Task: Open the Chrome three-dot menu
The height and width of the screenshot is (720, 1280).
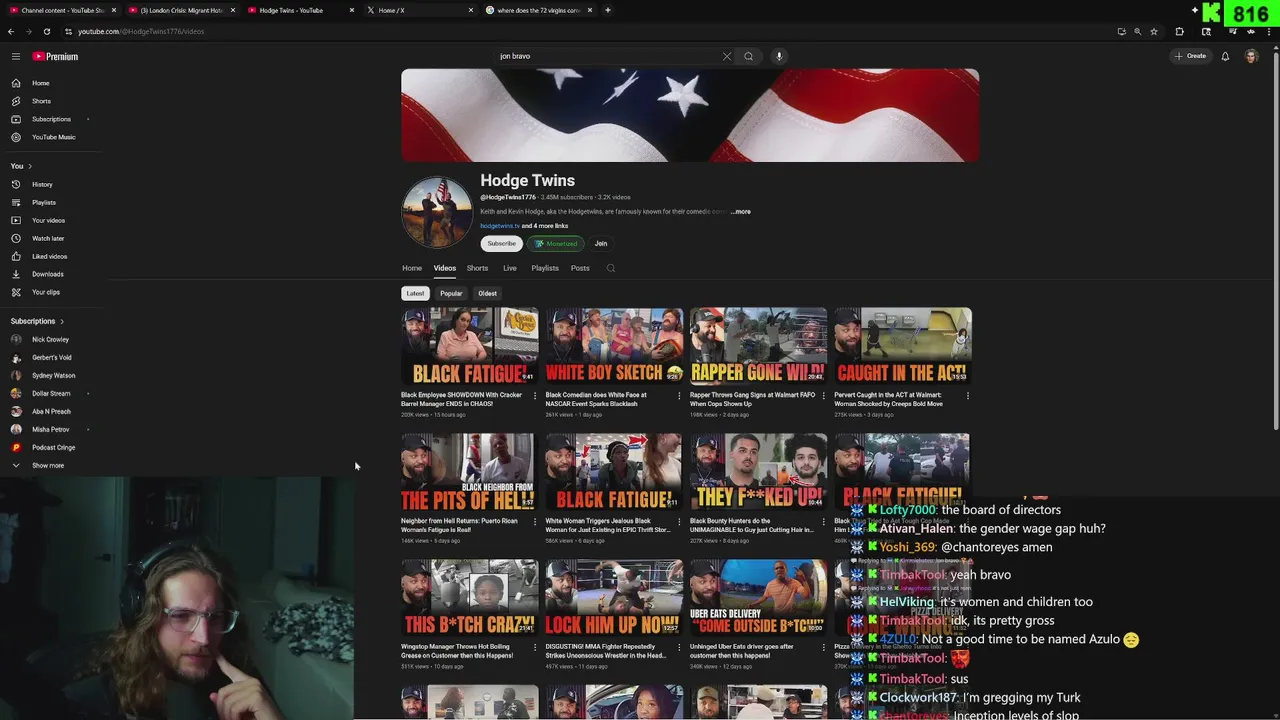Action: click(x=1270, y=31)
